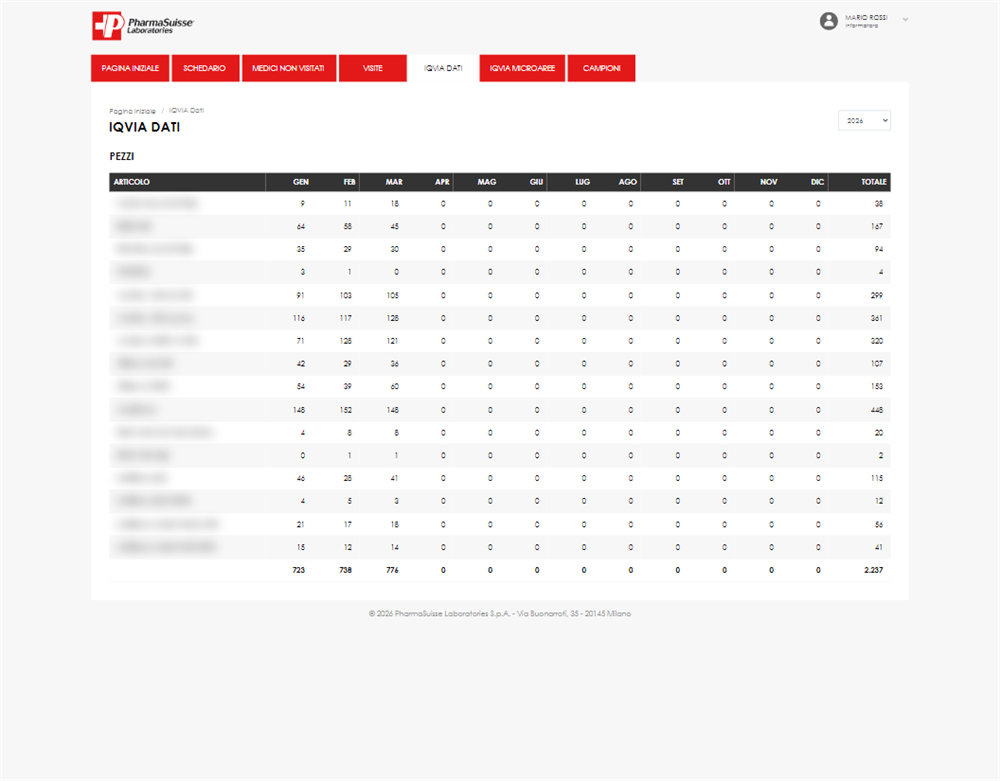Expand the Mario Rossi account menu chevron
Screen dimensions: 1000x781
pyautogui.click(x=905, y=20)
